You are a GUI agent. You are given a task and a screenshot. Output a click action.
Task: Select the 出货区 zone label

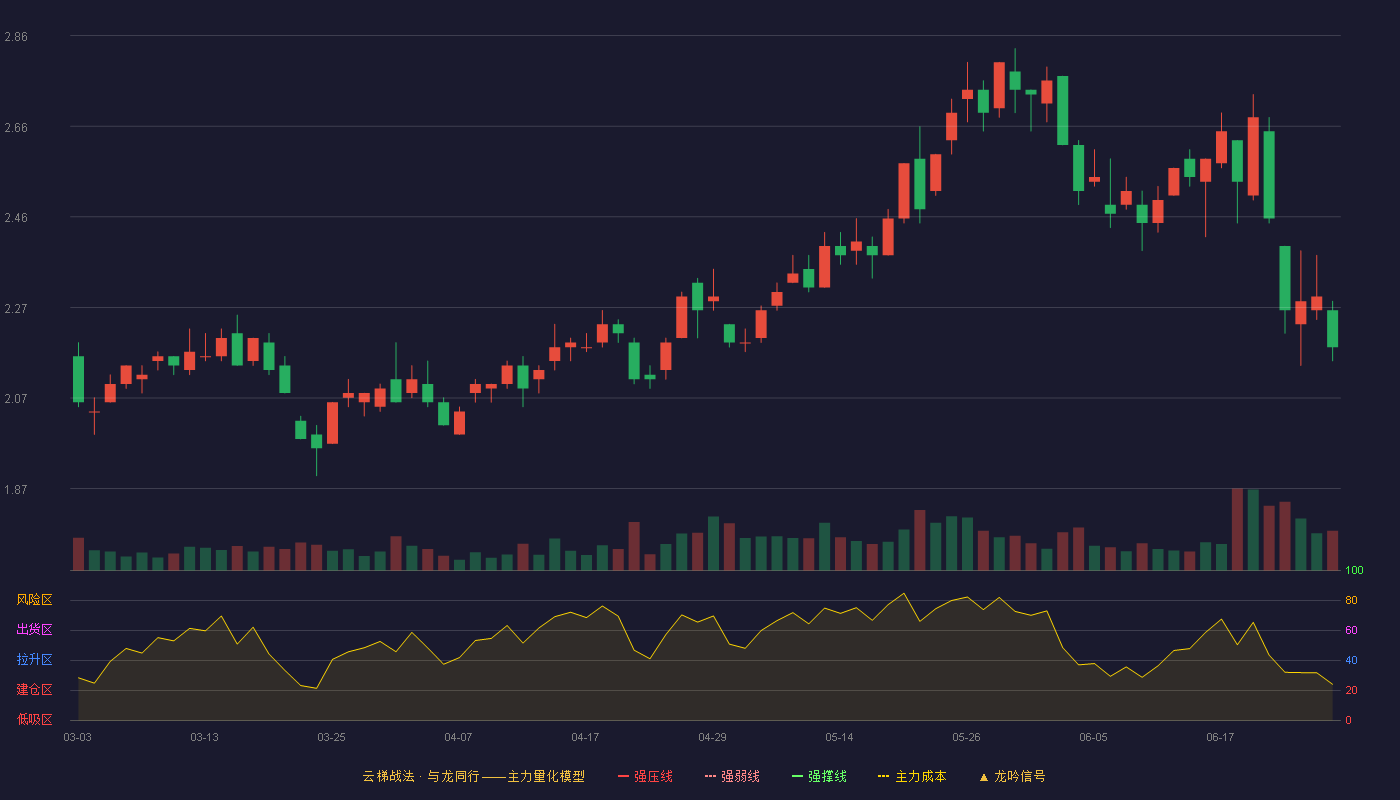point(34,630)
